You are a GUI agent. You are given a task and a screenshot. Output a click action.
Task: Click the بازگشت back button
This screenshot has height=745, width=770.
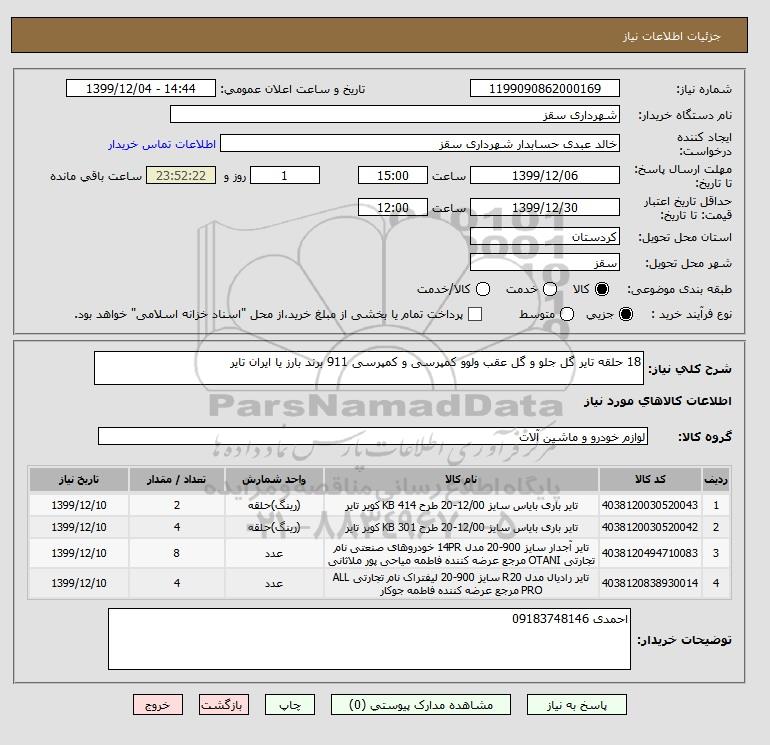point(223,705)
